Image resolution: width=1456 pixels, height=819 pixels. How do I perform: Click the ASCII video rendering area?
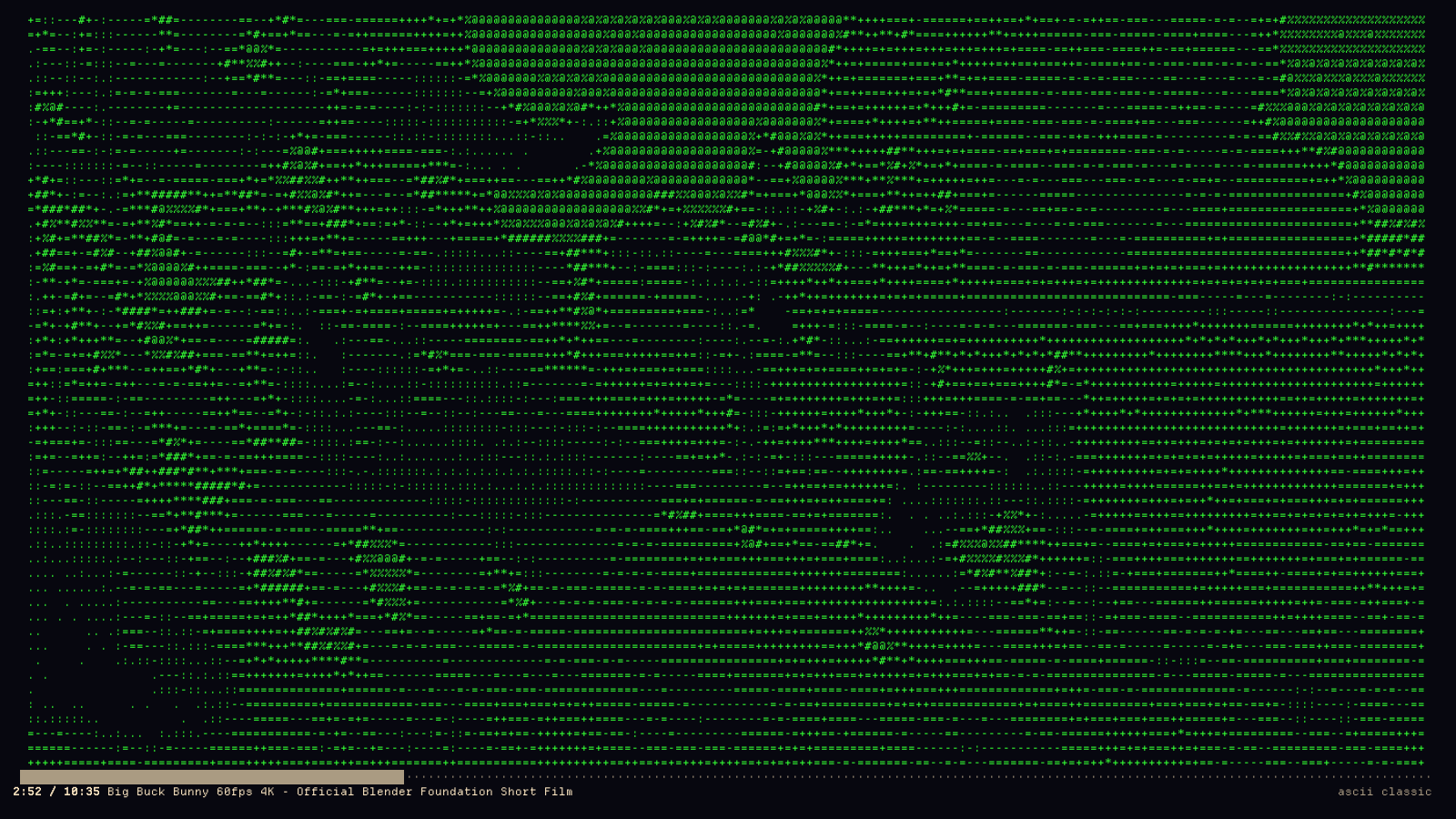point(726,390)
